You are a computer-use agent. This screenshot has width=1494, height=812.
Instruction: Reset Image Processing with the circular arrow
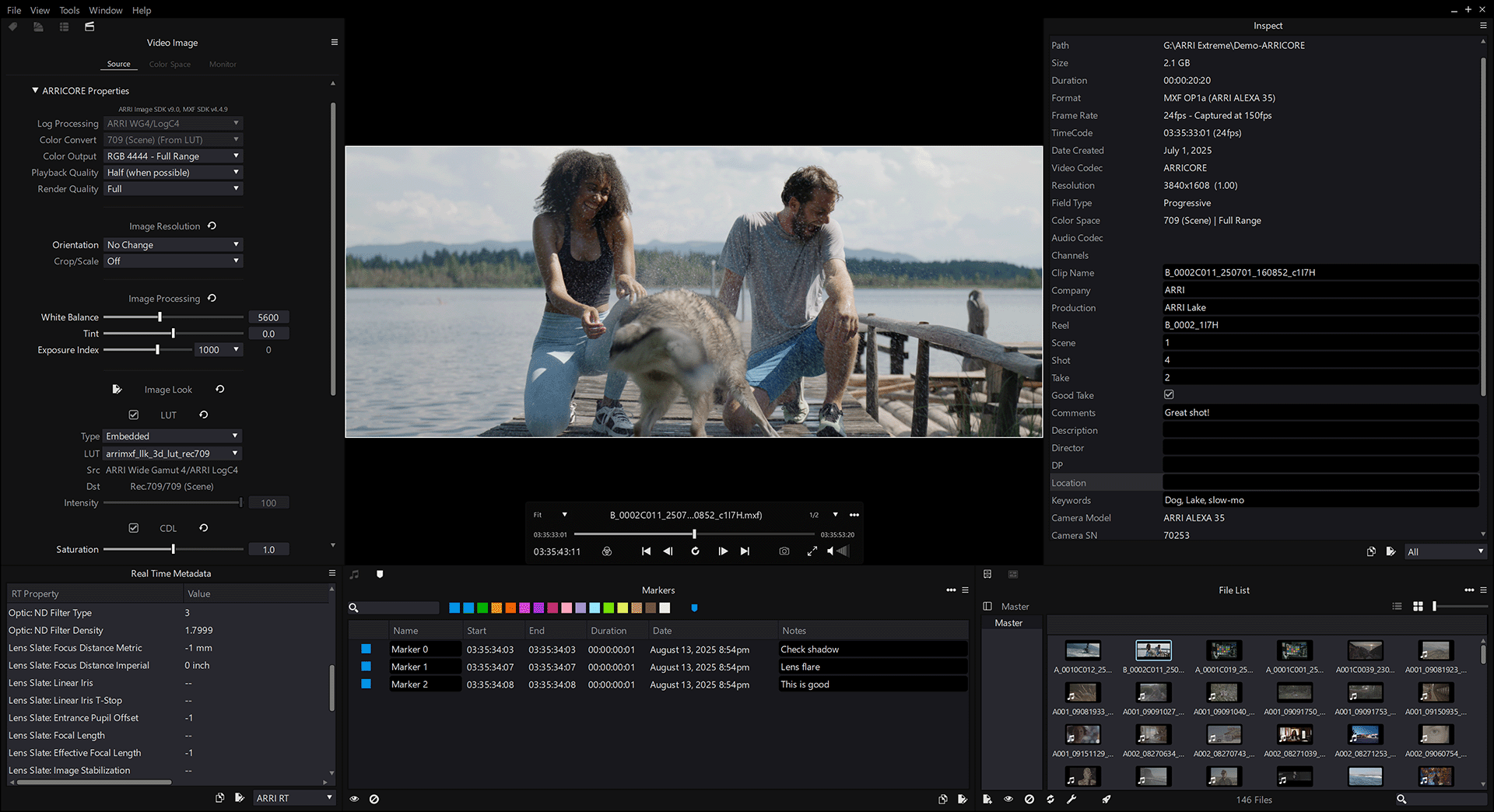point(212,299)
